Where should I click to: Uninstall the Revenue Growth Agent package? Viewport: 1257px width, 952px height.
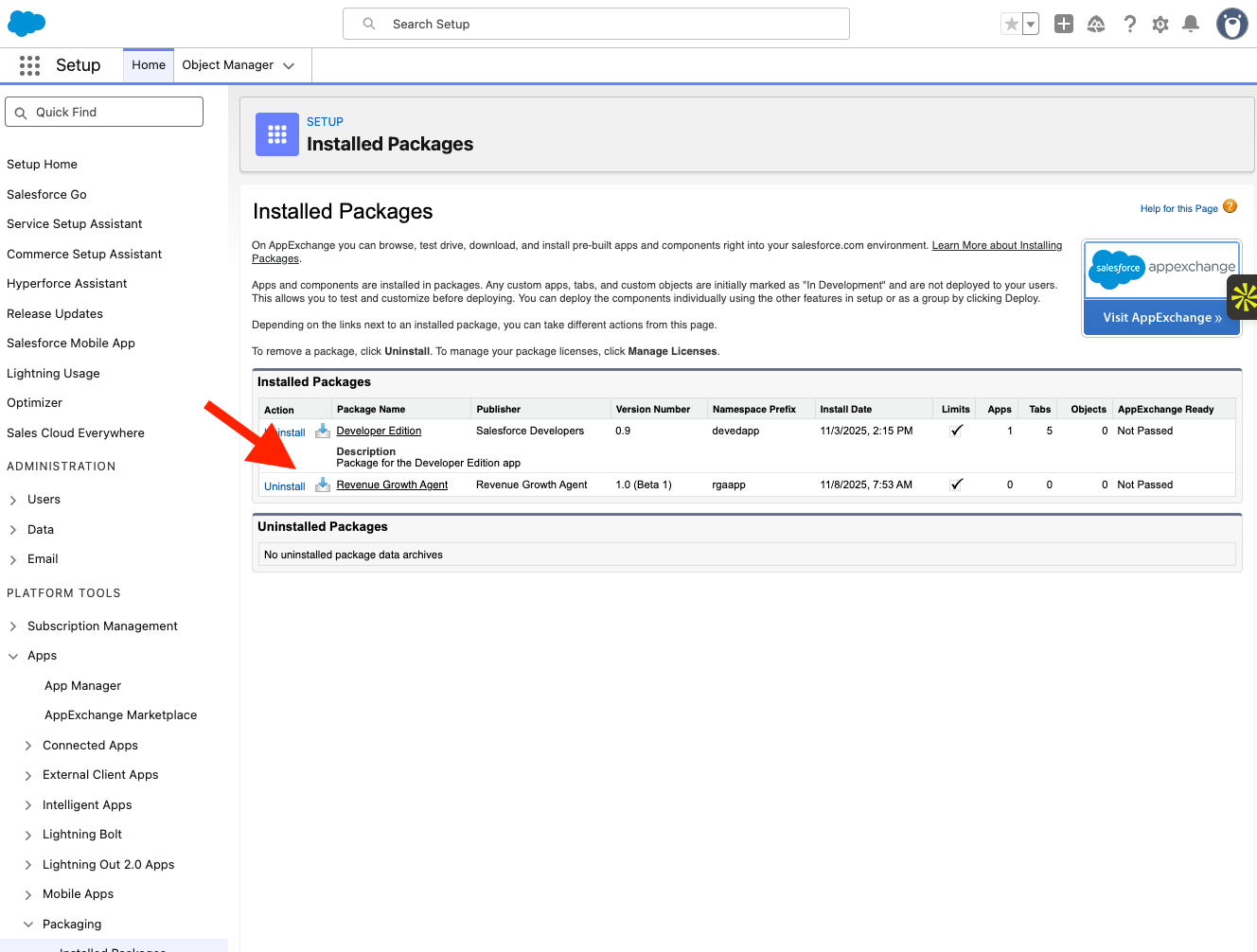click(x=284, y=485)
